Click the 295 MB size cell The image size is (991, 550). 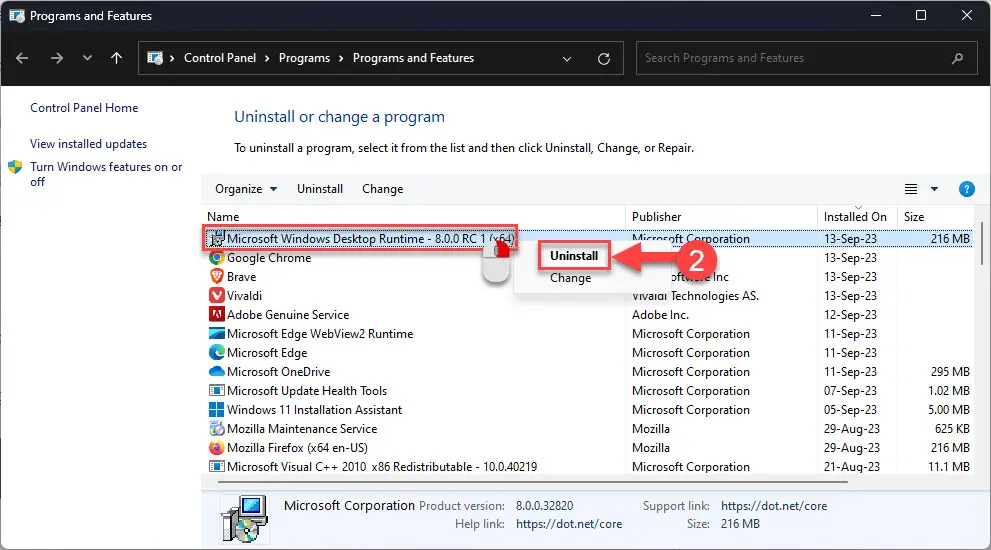(950, 372)
